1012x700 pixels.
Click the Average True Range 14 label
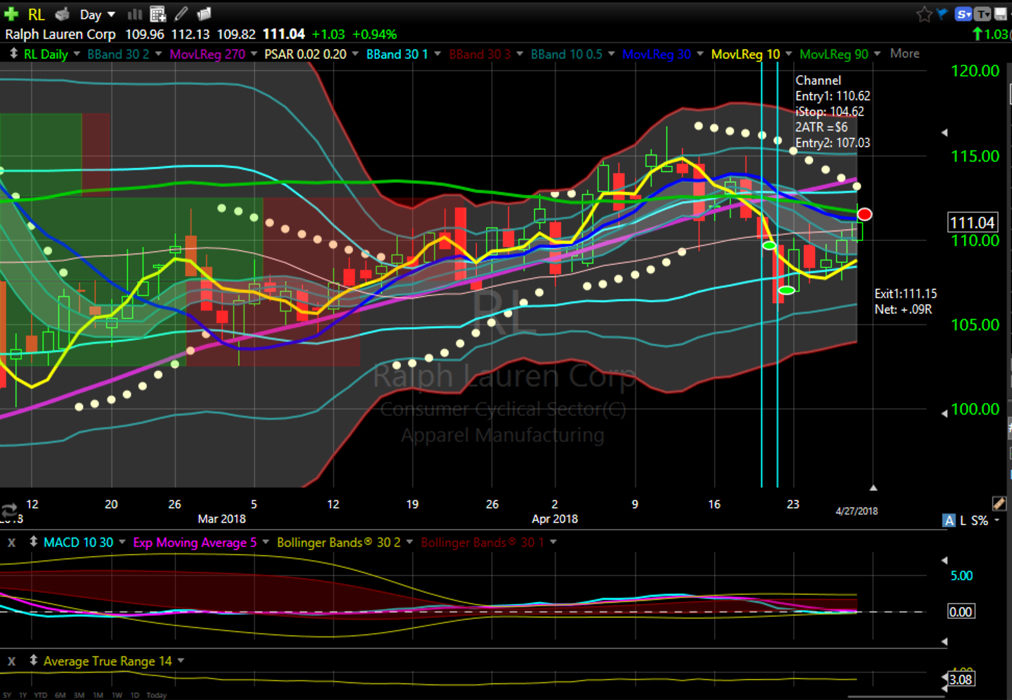(x=108, y=661)
